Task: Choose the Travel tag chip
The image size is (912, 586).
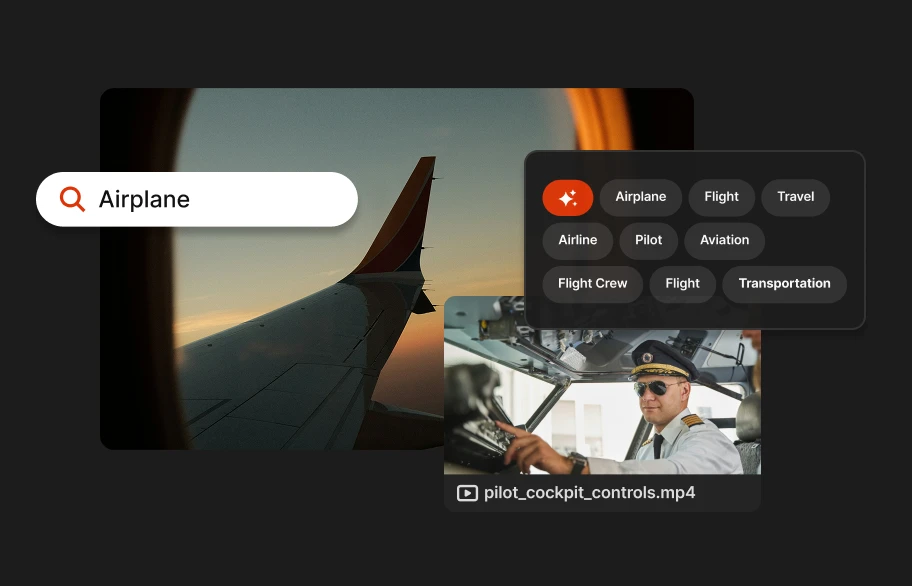Action: tap(795, 198)
